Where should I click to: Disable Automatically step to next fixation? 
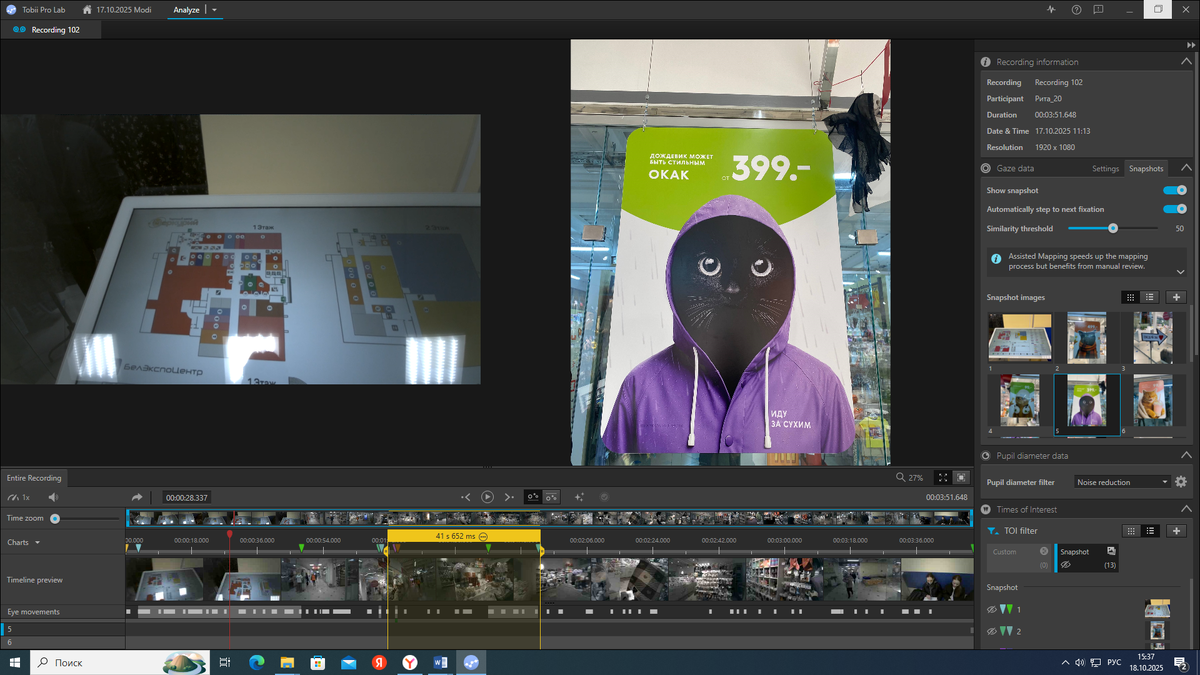pos(1174,209)
